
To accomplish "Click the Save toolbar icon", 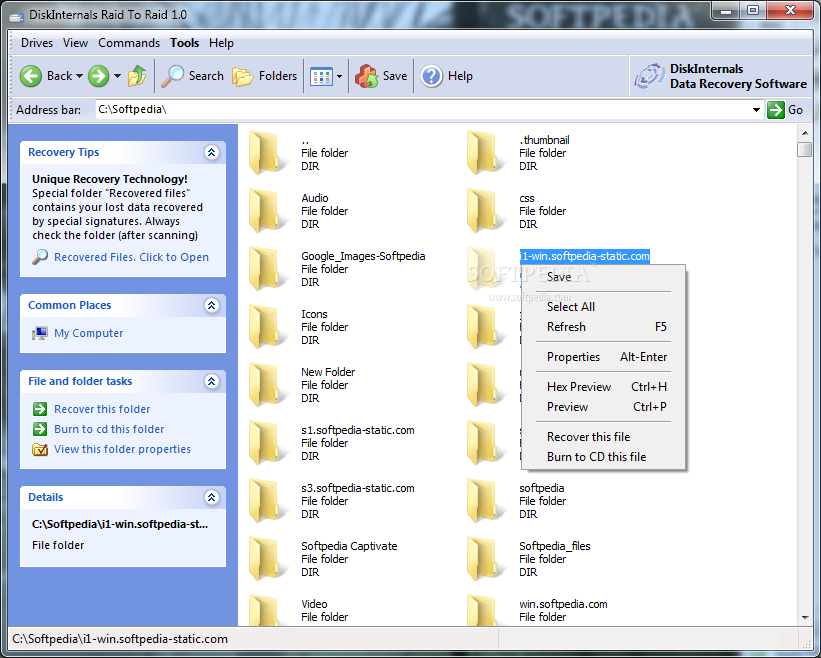I will (x=367, y=76).
